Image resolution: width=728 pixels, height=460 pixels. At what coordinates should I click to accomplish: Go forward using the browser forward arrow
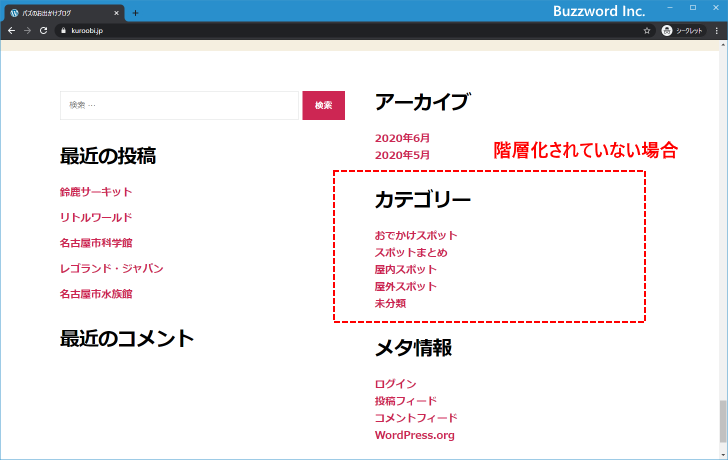27,31
